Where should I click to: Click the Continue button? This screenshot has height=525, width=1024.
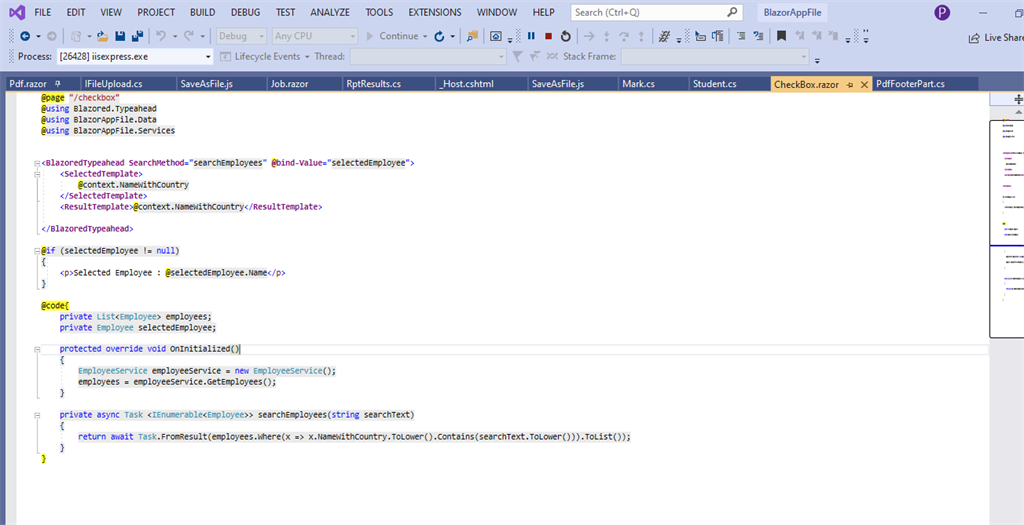pyautogui.click(x=399, y=36)
